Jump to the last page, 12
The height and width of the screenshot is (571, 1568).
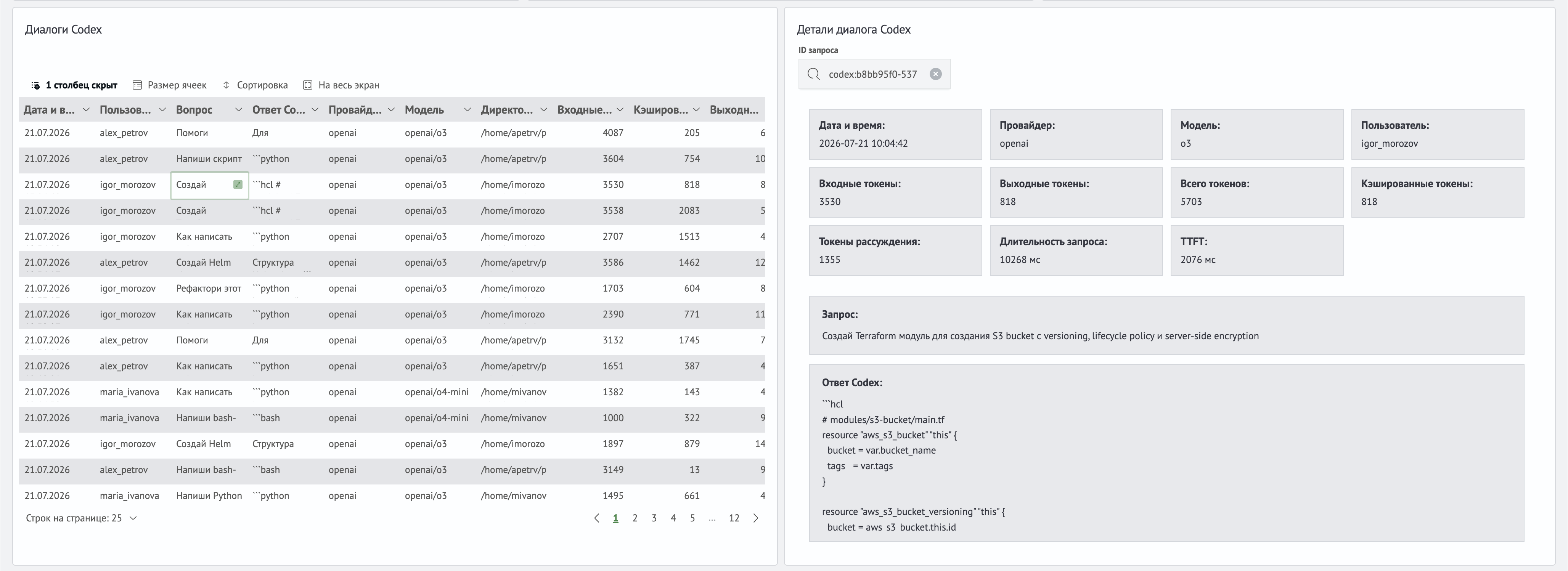(x=734, y=518)
